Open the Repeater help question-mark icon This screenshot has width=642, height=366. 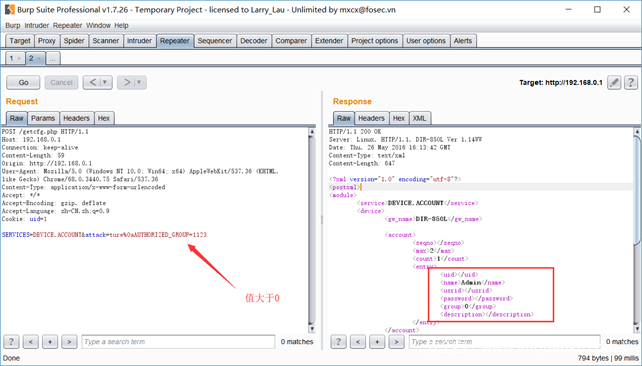[x=631, y=82]
